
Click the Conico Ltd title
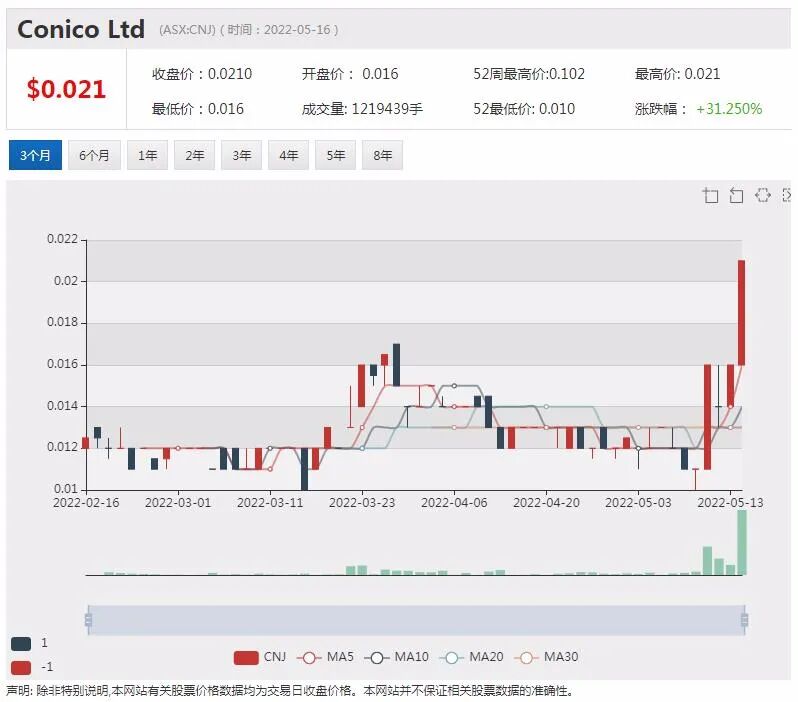(x=81, y=29)
